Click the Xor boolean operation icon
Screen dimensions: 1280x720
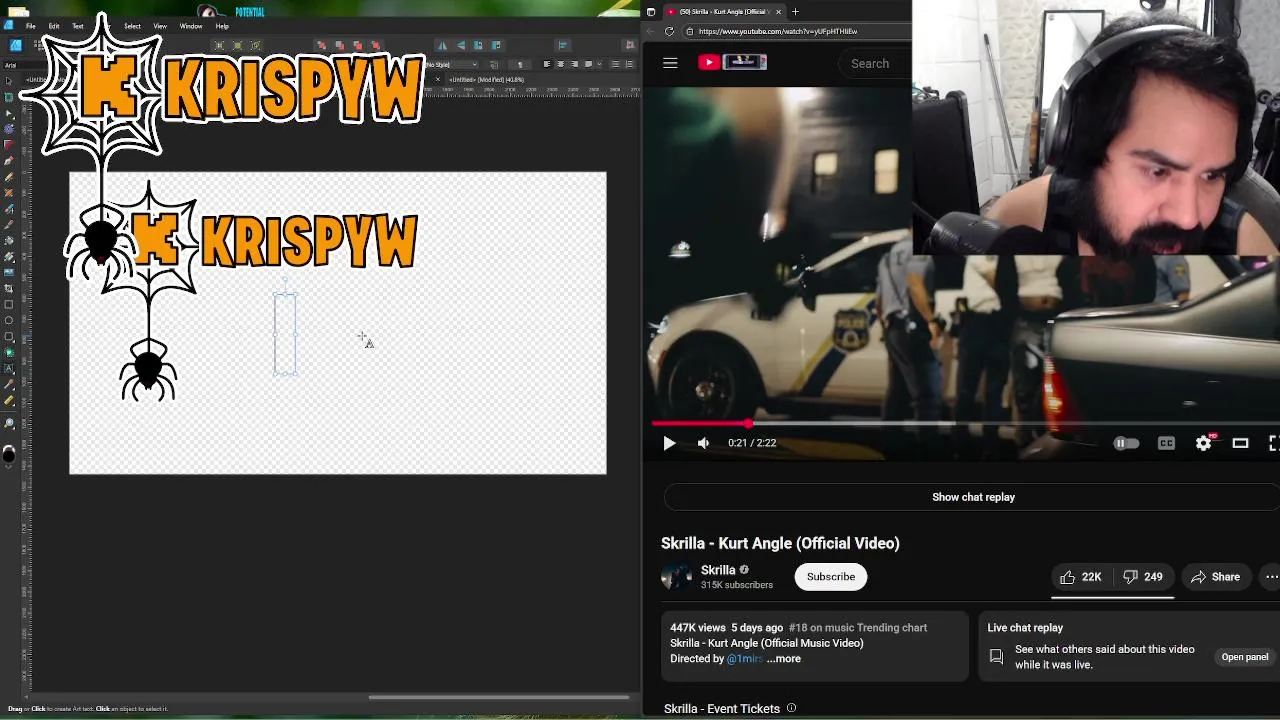(375, 45)
